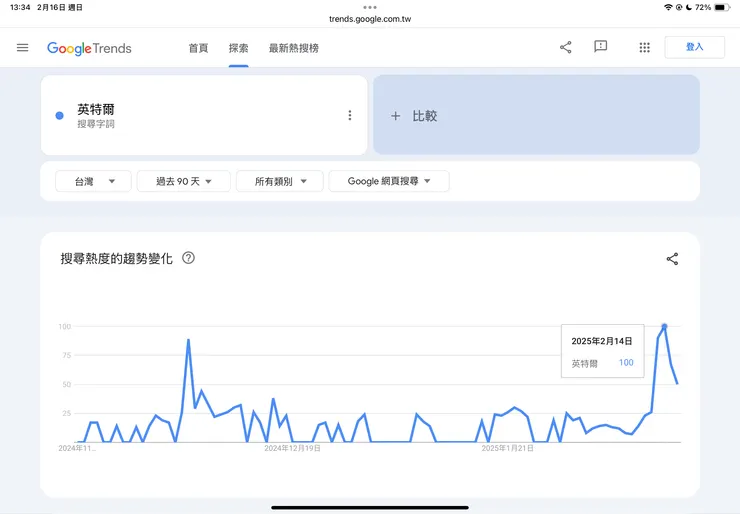Tap the 2025年2月14日 tooltip box
The height and width of the screenshot is (514, 740).
(x=602, y=351)
